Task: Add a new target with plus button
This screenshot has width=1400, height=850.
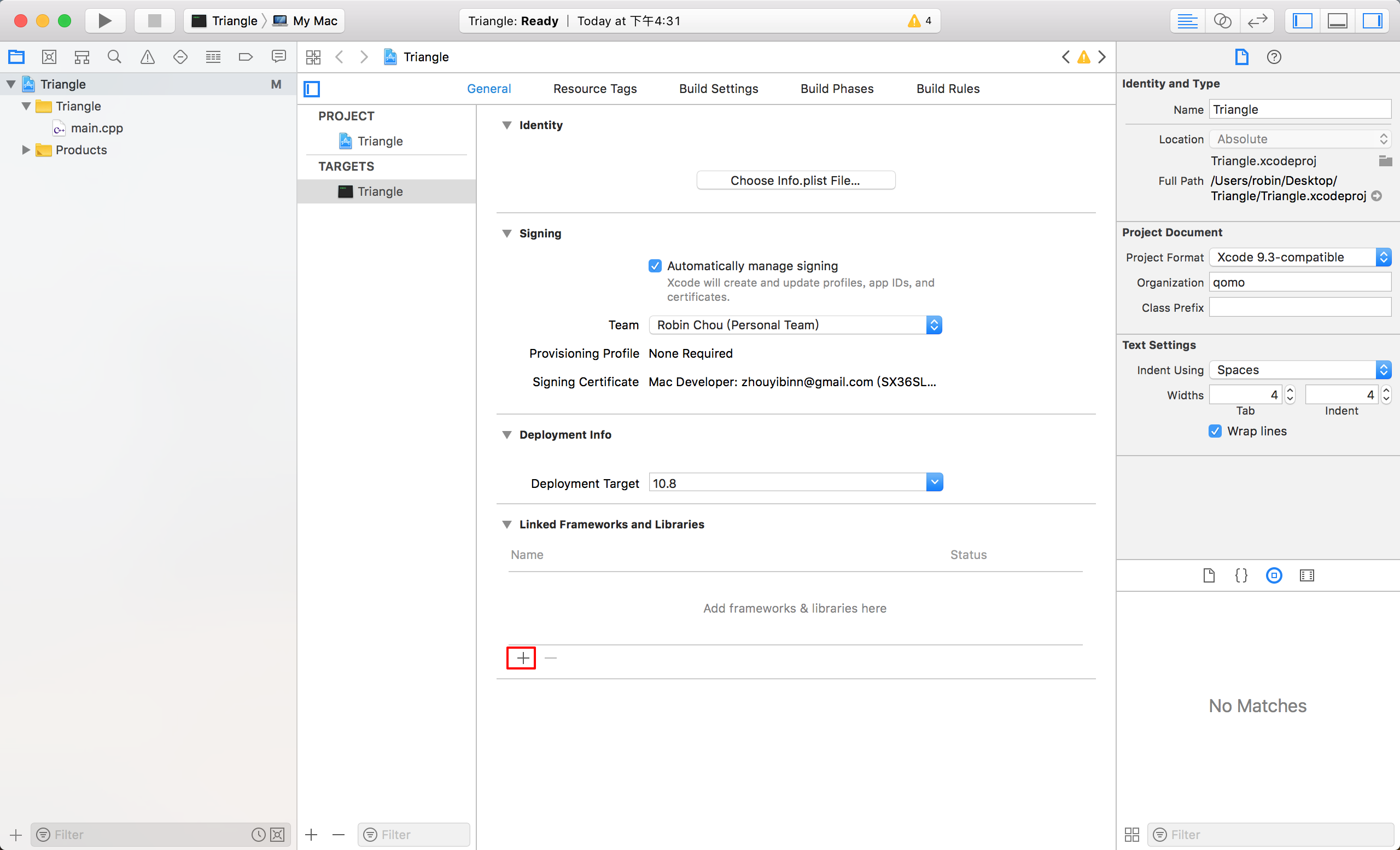Action: pyautogui.click(x=311, y=835)
